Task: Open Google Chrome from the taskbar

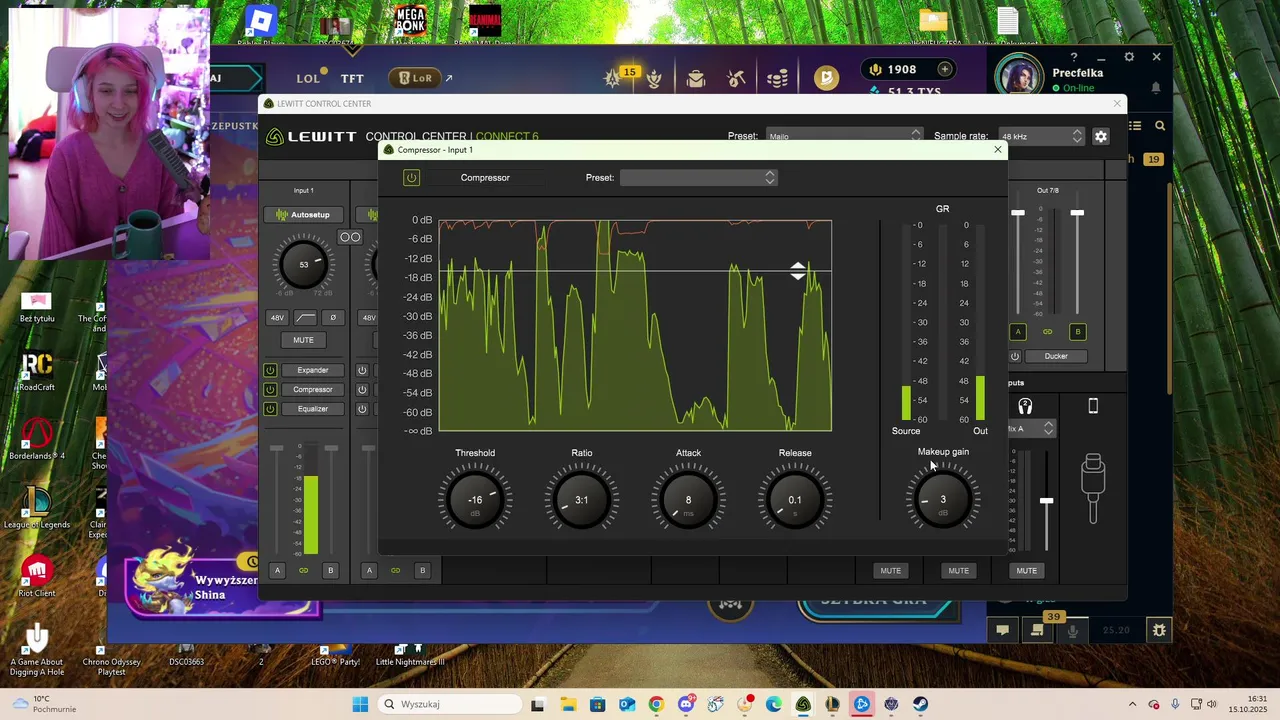Action: point(656,704)
